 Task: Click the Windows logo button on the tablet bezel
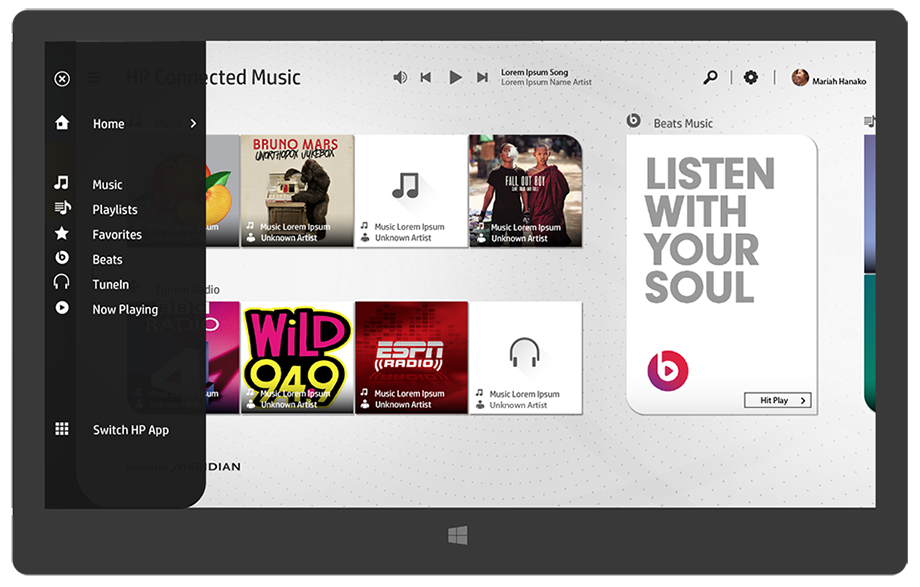pyautogui.click(x=458, y=535)
